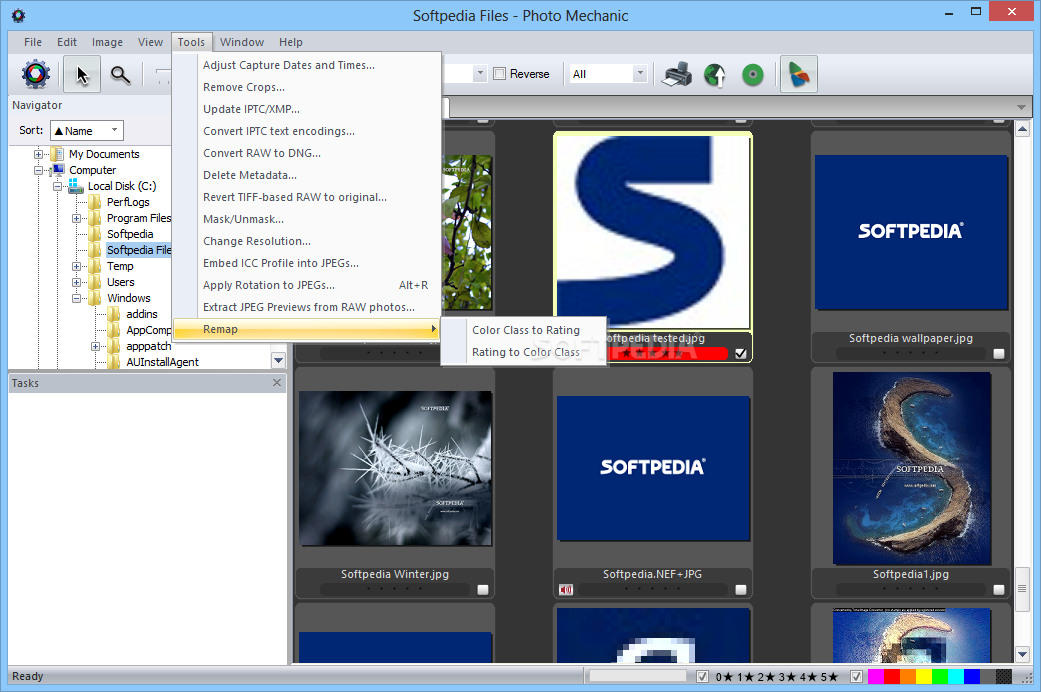Click the Local Disk (C:) drive icon

coord(76,187)
